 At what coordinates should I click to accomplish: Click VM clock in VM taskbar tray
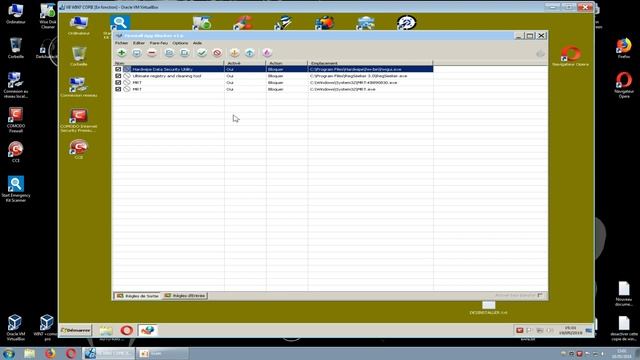click(x=570, y=330)
